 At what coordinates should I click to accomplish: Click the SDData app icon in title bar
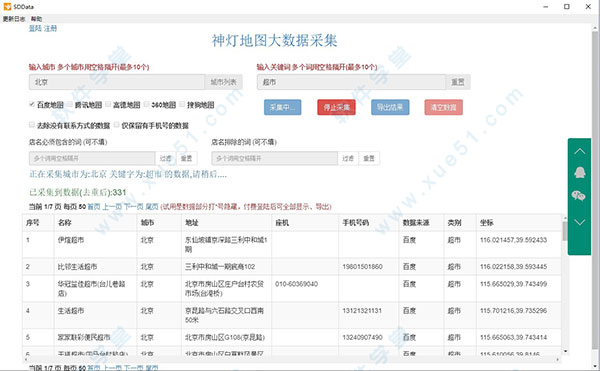tap(7, 6)
